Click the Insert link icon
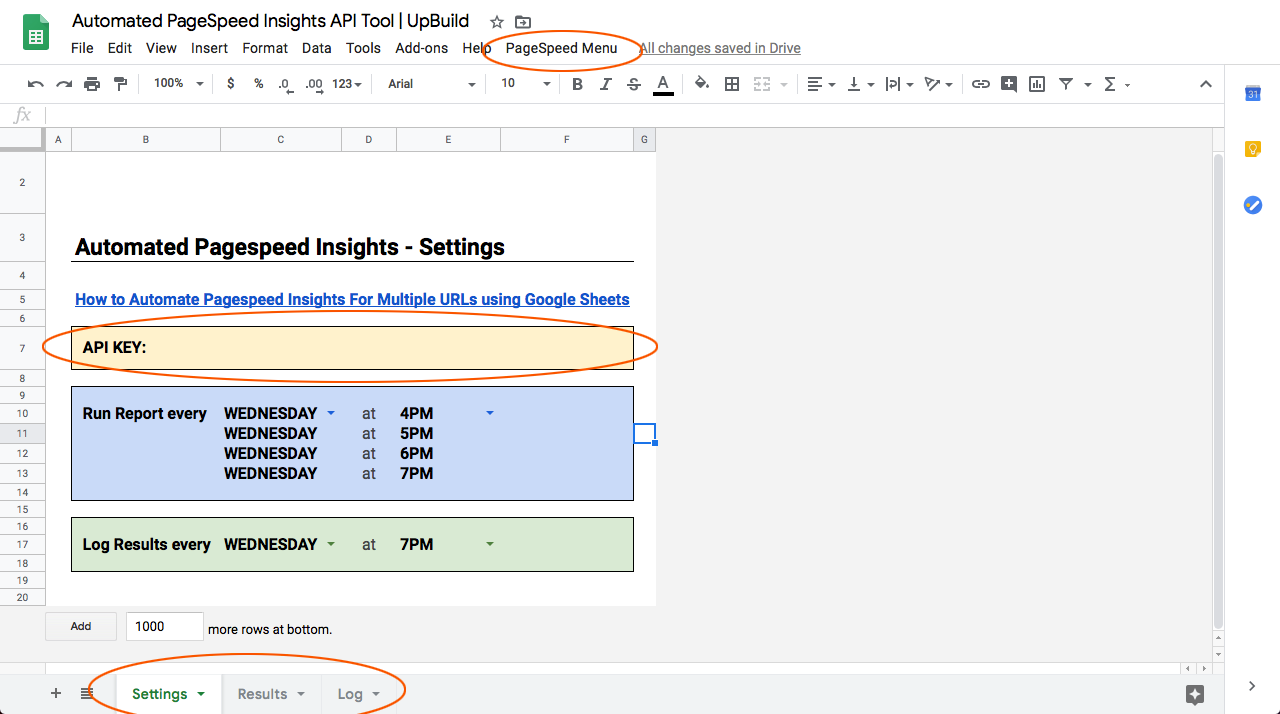 (981, 84)
